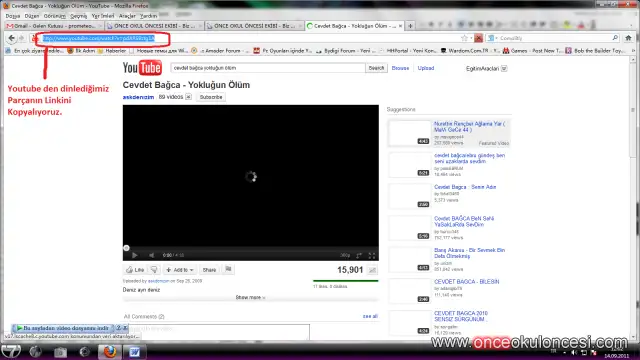
Task: Click the YouTube search field
Action: 268,68
